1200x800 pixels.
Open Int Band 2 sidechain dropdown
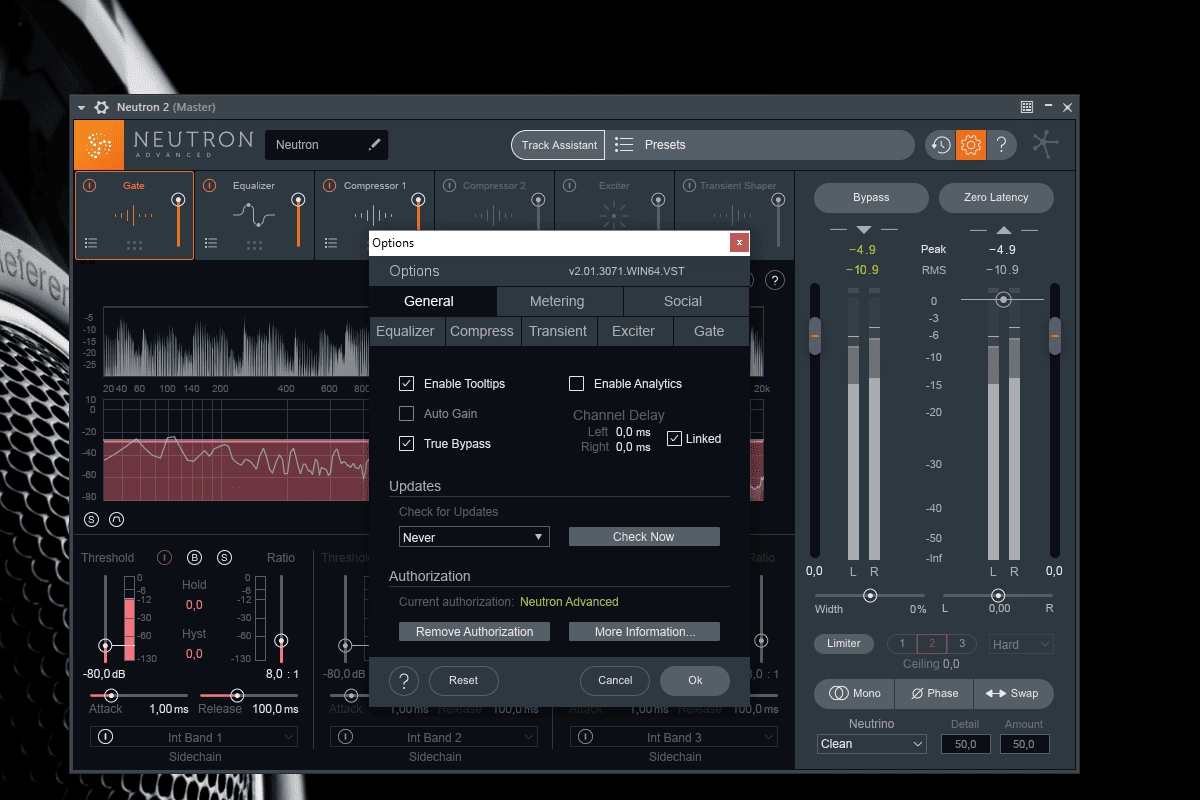pos(434,738)
